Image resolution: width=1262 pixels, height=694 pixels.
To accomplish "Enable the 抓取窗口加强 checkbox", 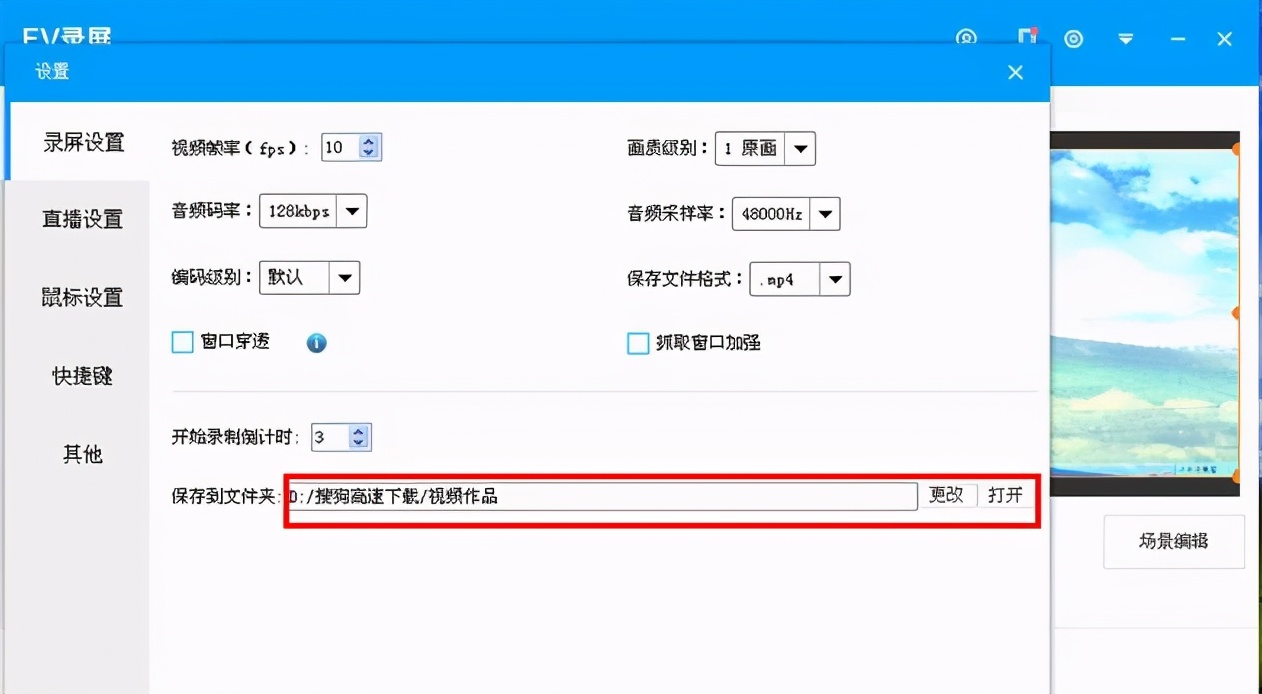I will pos(638,343).
